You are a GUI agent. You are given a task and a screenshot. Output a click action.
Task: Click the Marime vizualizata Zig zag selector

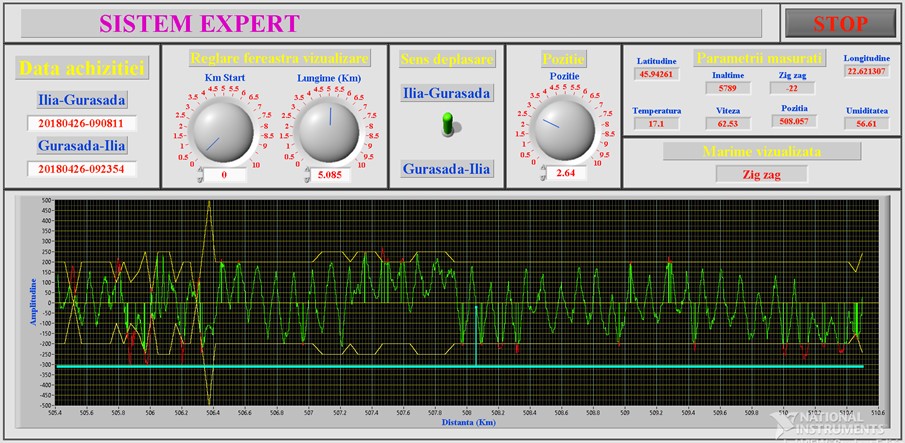click(762, 174)
